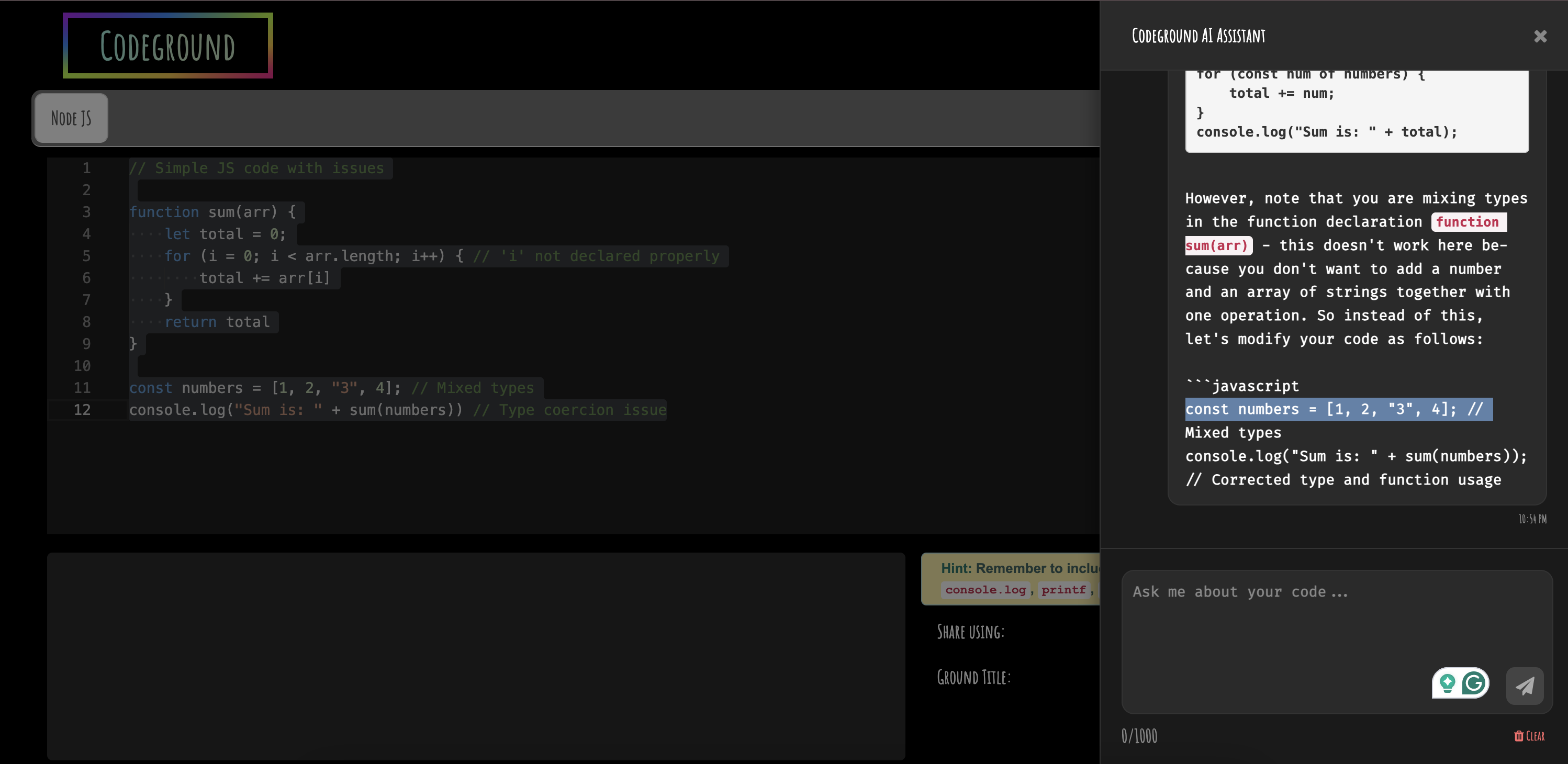The height and width of the screenshot is (764, 1568).
Task: Click the '0/1000' character counter
Action: click(x=1139, y=736)
